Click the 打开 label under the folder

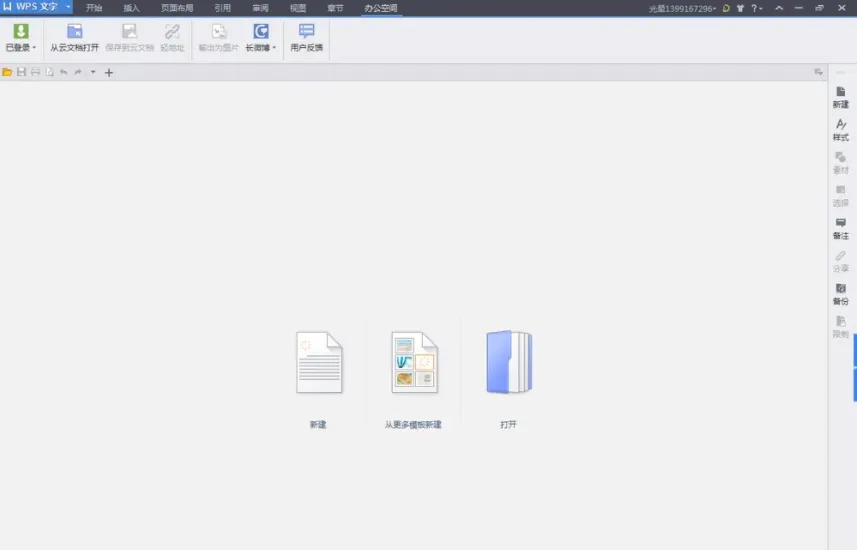point(508,425)
